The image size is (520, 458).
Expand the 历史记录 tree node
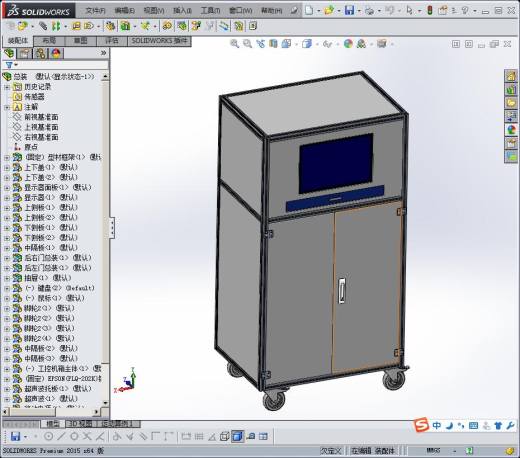click(7, 87)
